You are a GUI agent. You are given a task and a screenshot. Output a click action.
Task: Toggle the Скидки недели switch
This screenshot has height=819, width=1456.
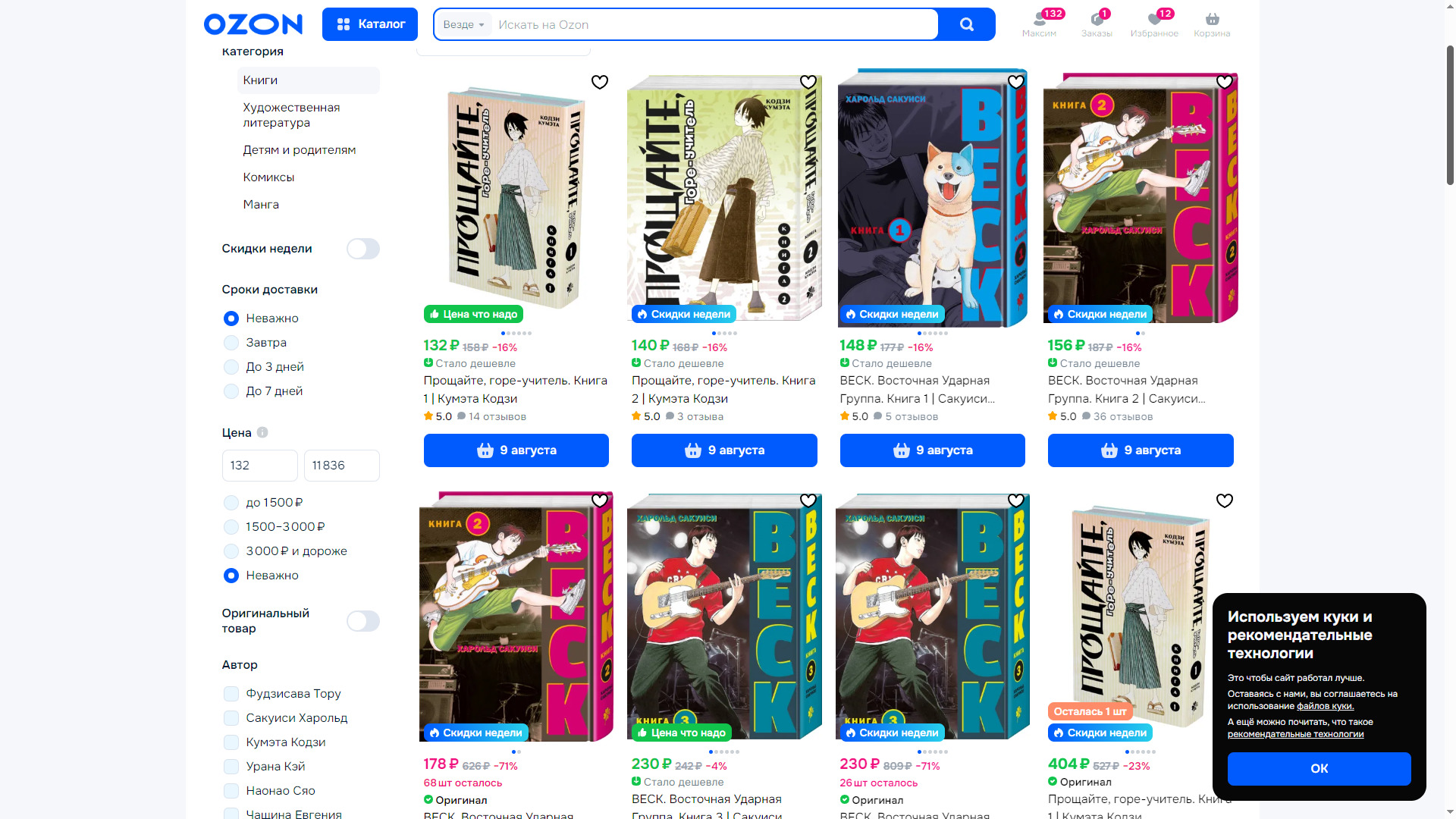click(x=362, y=249)
